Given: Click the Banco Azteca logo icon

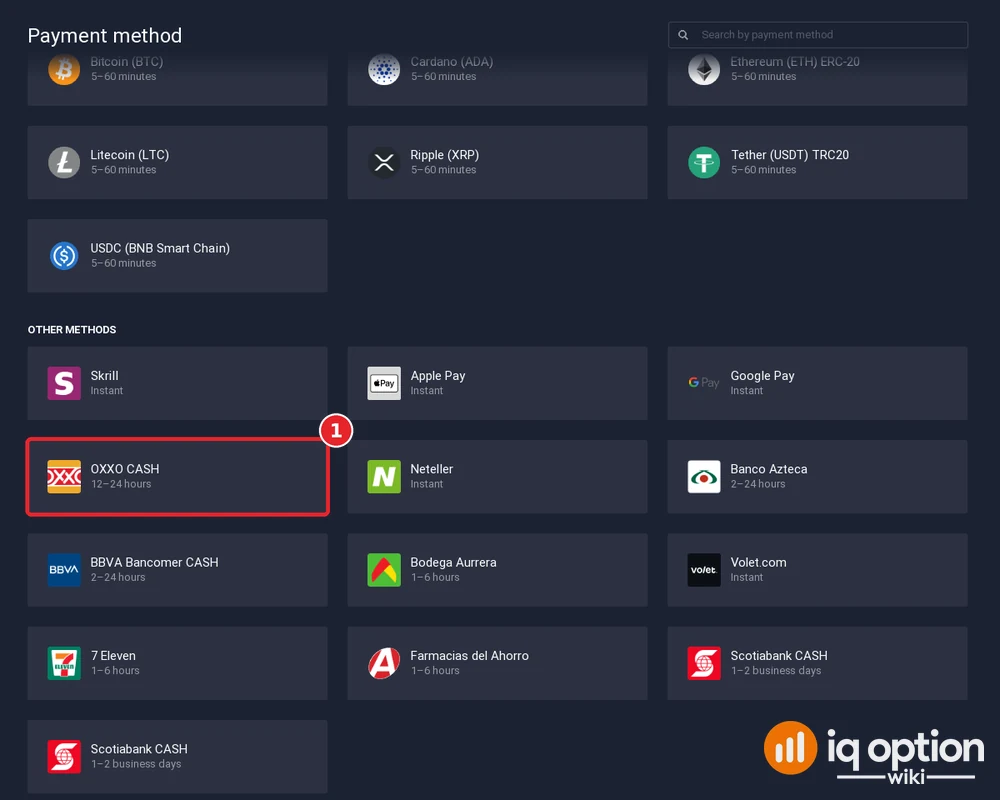Looking at the screenshot, I should [704, 477].
